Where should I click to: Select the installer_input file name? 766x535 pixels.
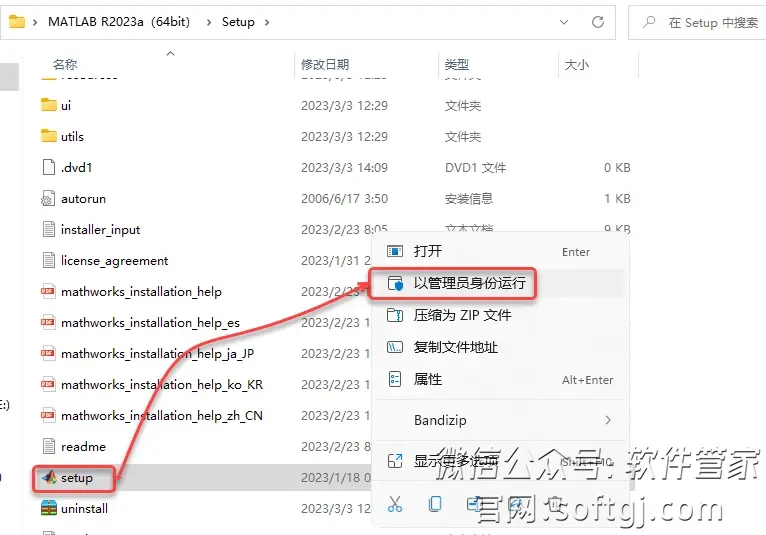click(101, 230)
